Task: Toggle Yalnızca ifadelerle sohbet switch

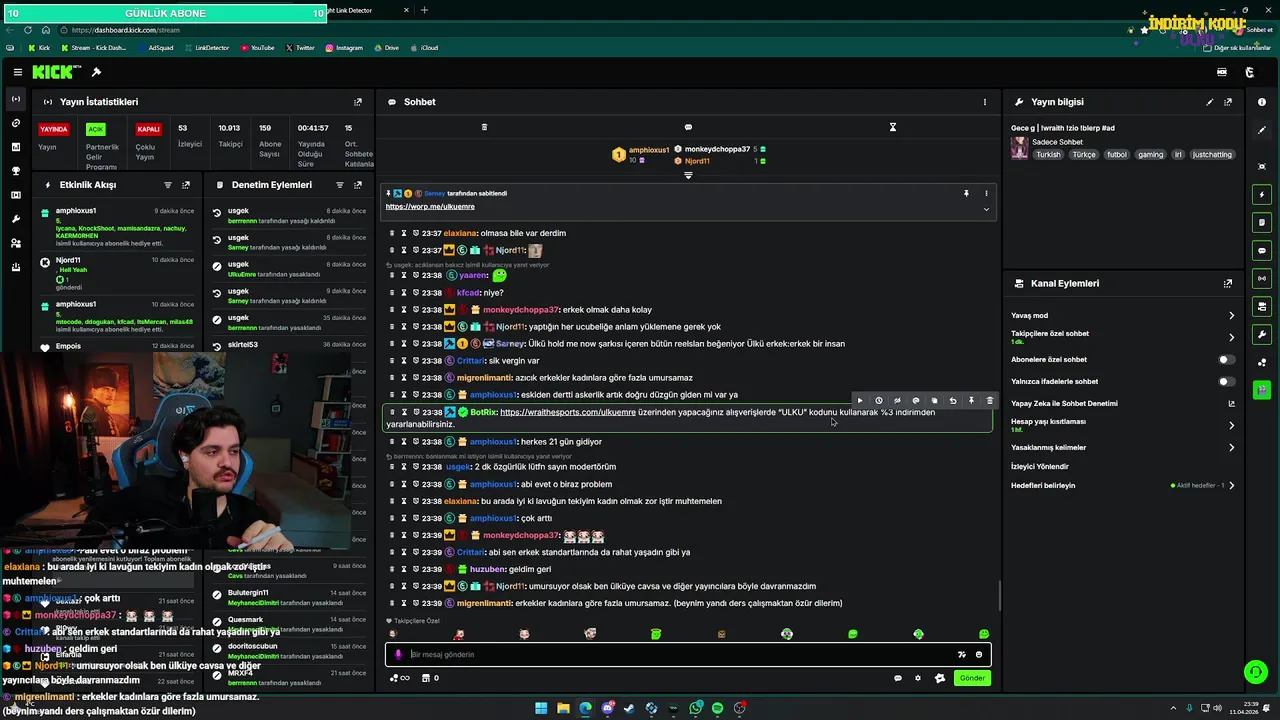Action: pyautogui.click(x=1226, y=381)
